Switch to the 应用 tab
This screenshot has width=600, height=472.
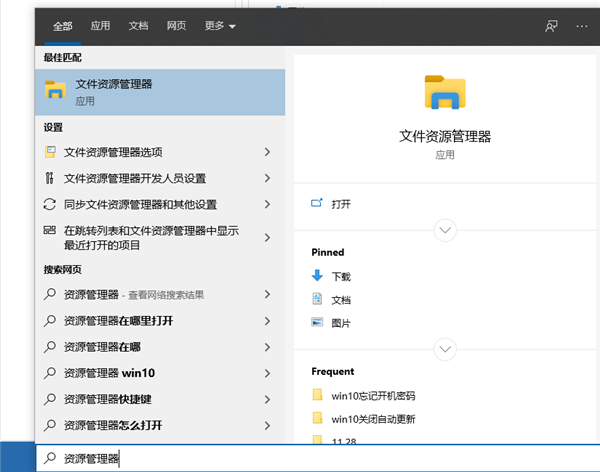100,25
